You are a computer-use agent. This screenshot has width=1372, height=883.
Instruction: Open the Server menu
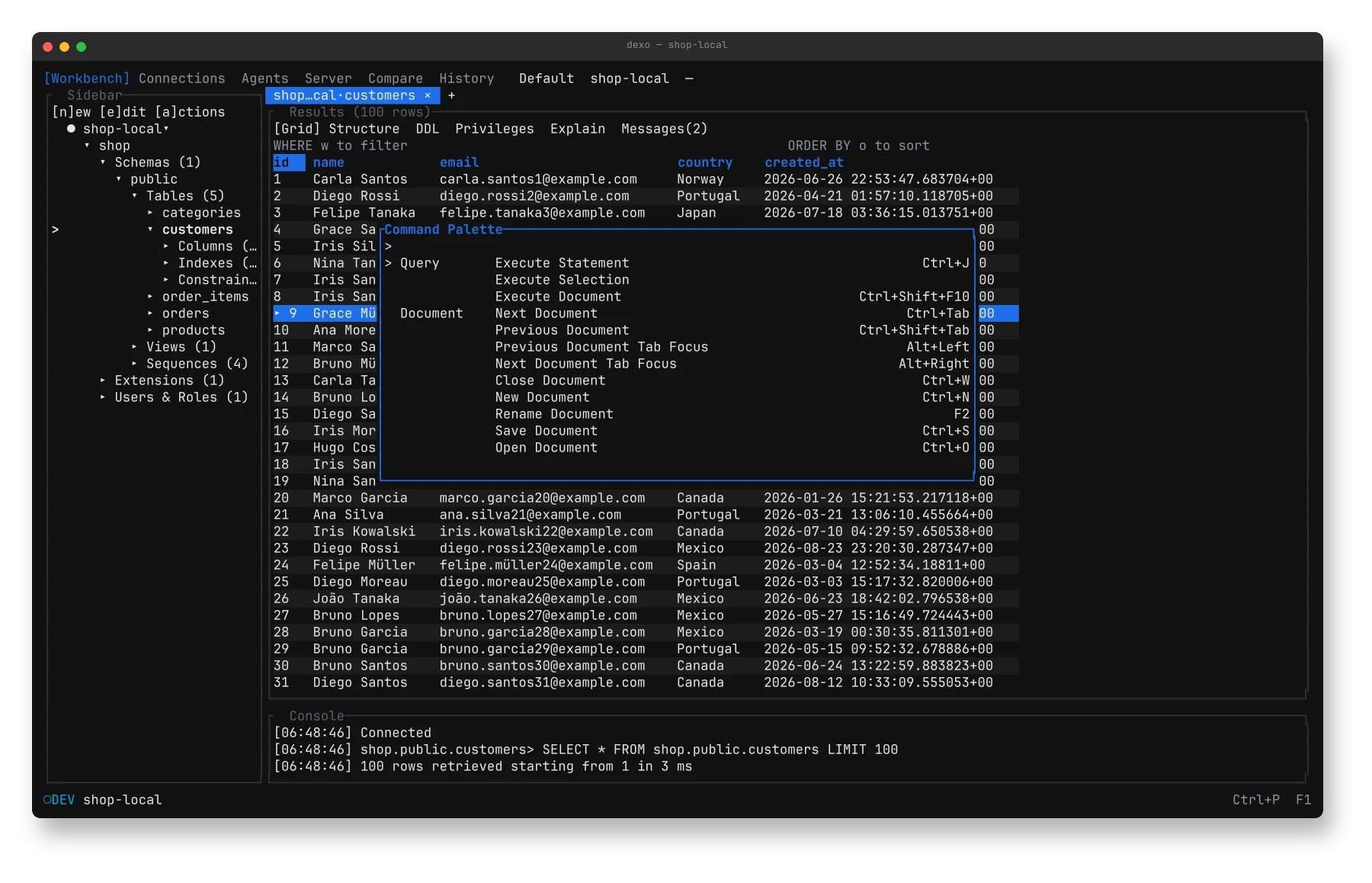point(328,79)
